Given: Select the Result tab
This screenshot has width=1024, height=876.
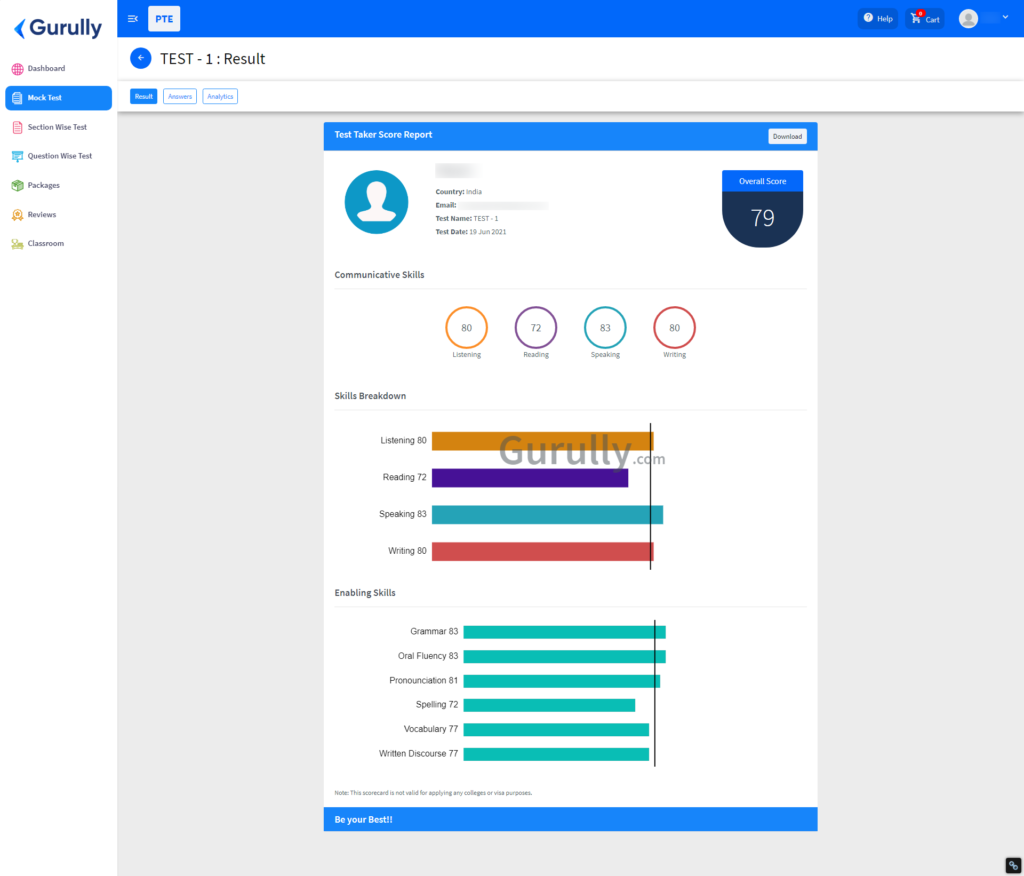Looking at the screenshot, I should (x=144, y=97).
